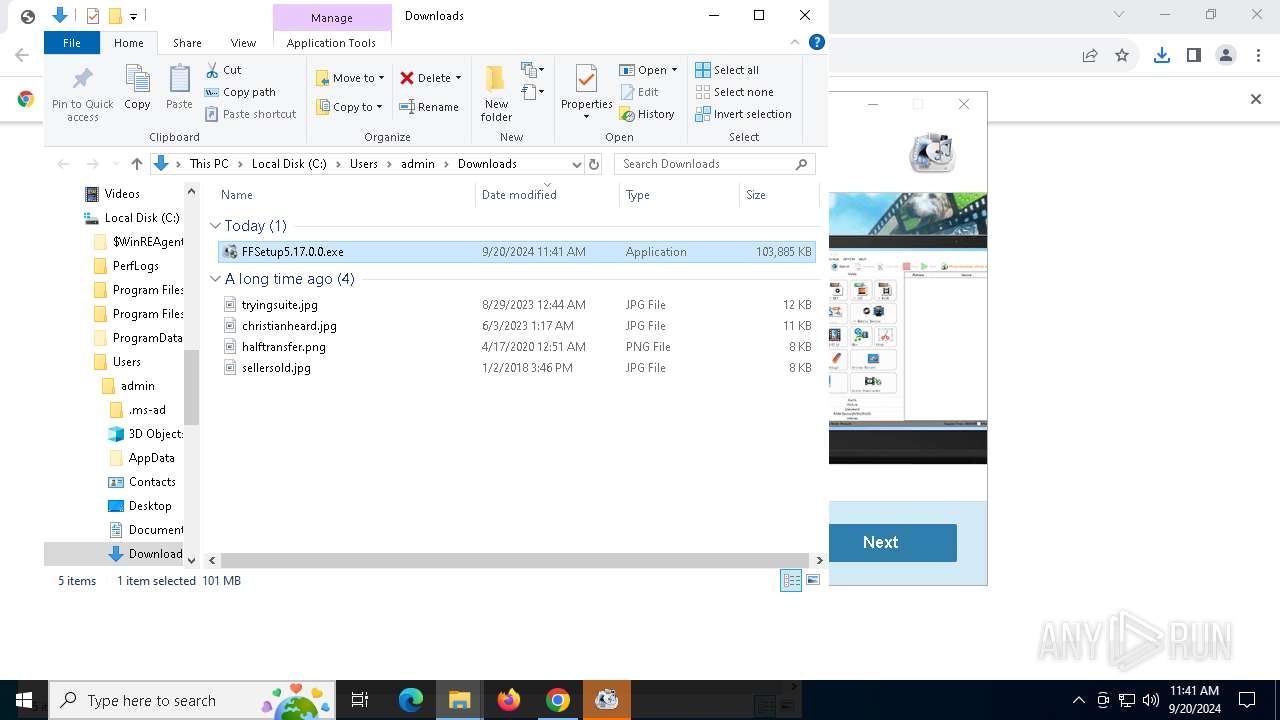The height and width of the screenshot is (720, 1280).
Task: Switch to Details view icon
Action: click(x=791, y=580)
